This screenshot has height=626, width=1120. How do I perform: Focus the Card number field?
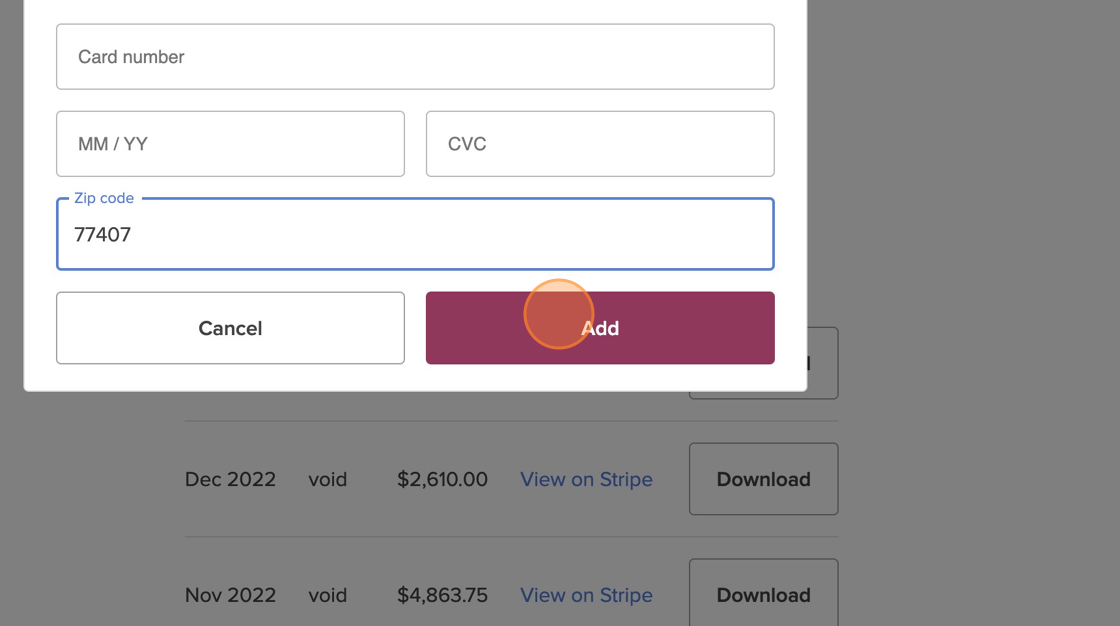coord(415,57)
